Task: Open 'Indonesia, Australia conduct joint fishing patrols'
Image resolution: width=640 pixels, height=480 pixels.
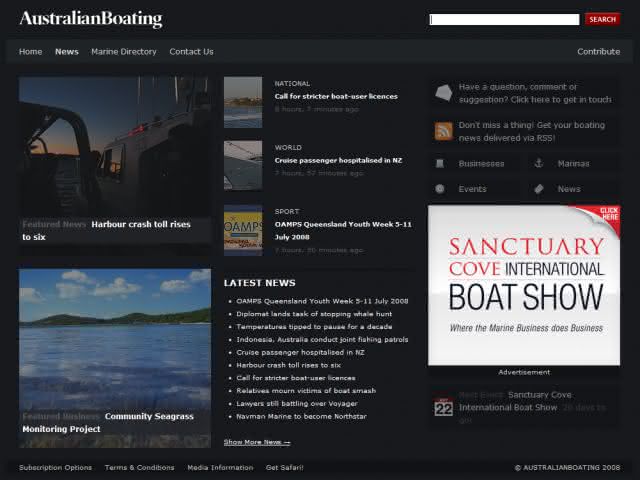Action: pyautogui.click(x=322, y=340)
